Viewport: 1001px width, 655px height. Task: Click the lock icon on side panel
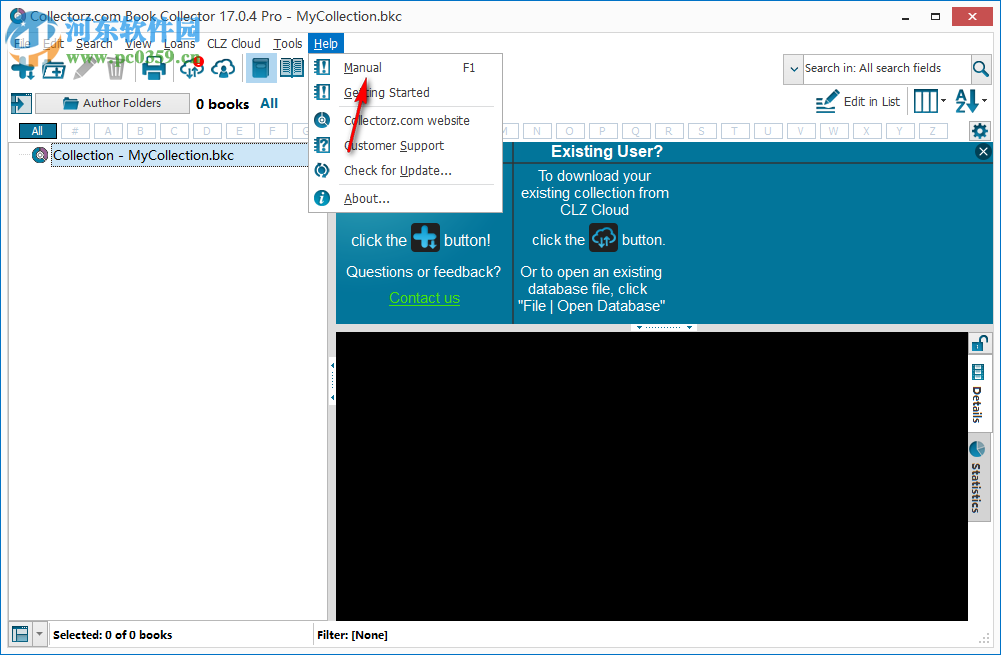979,343
